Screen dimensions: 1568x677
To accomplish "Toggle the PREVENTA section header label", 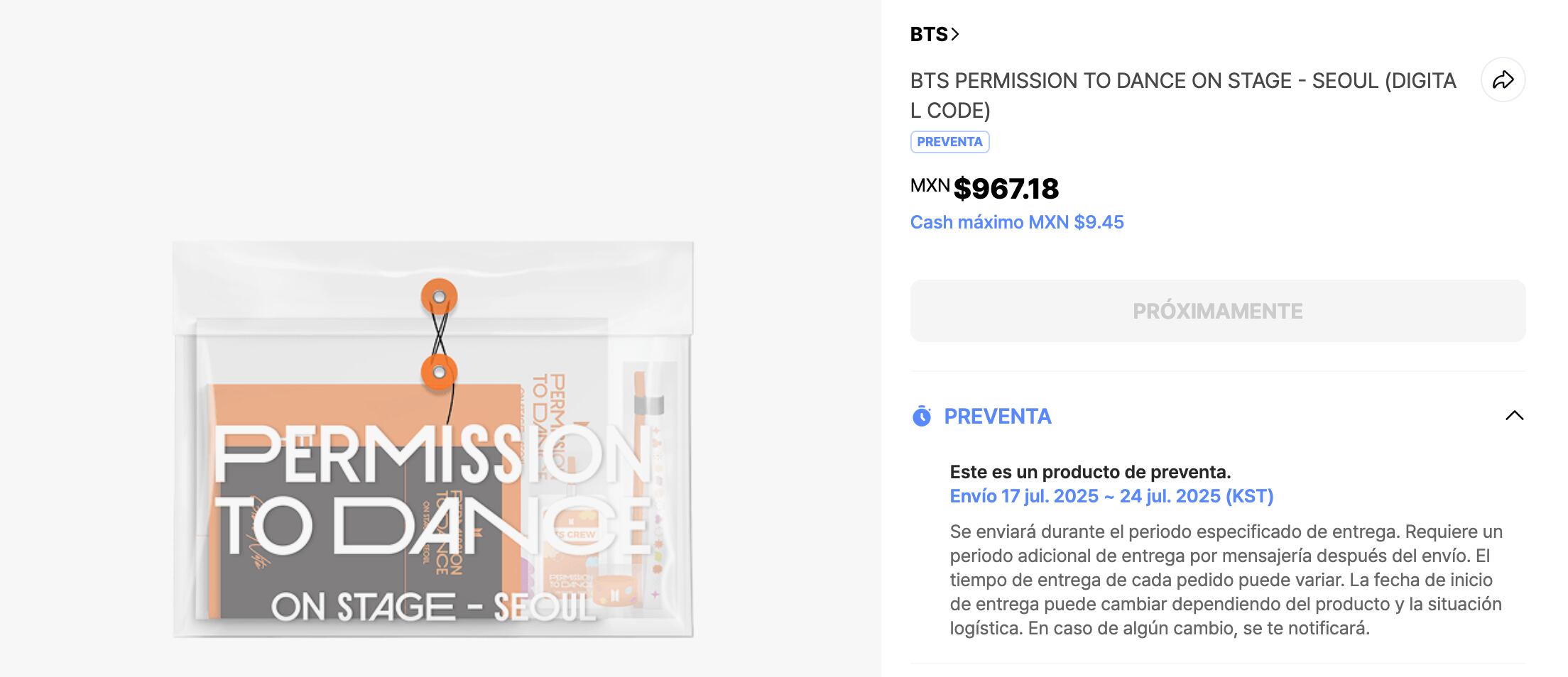I will 997,417.
